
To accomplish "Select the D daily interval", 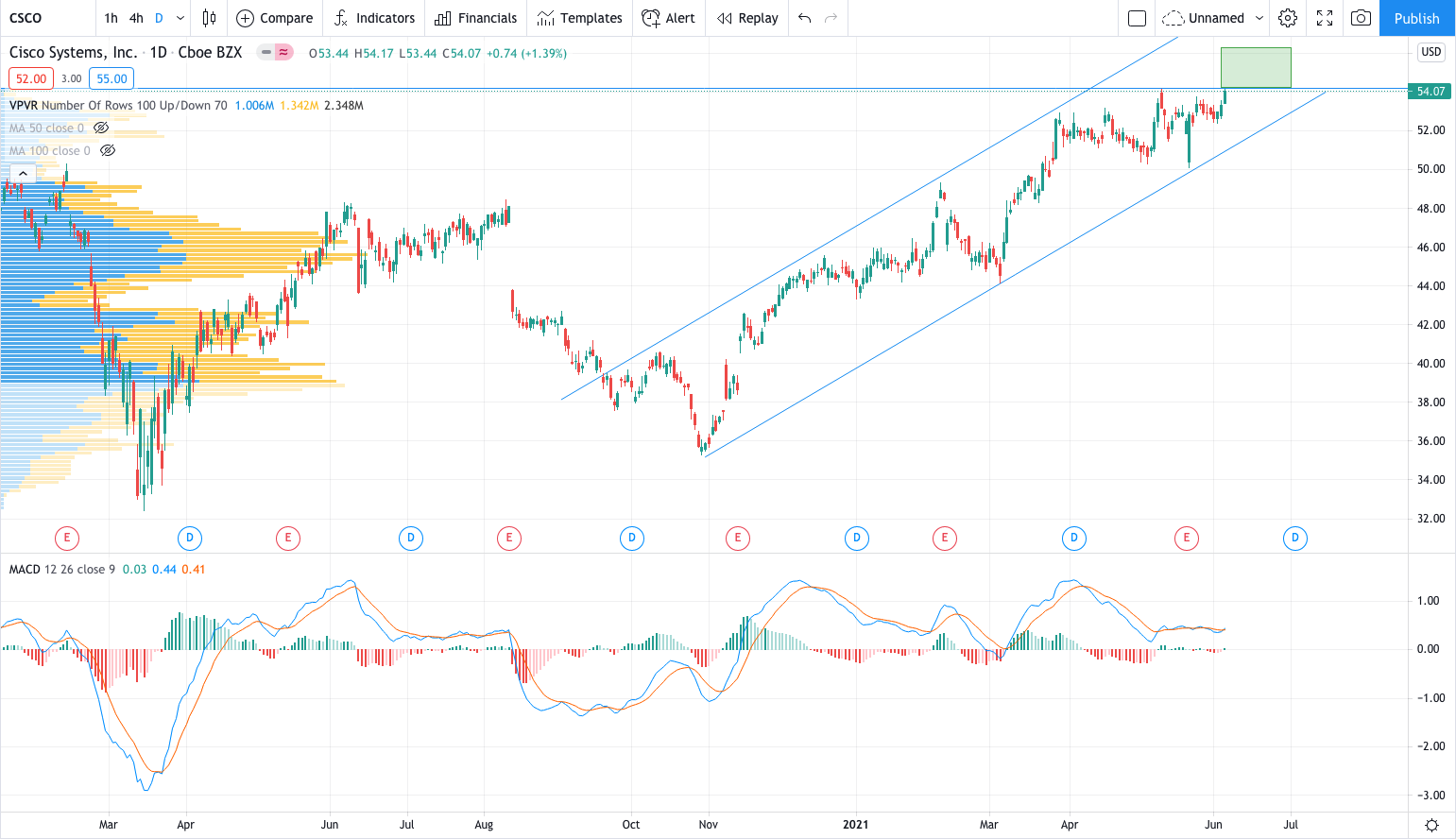I will [x=159, y=18].
